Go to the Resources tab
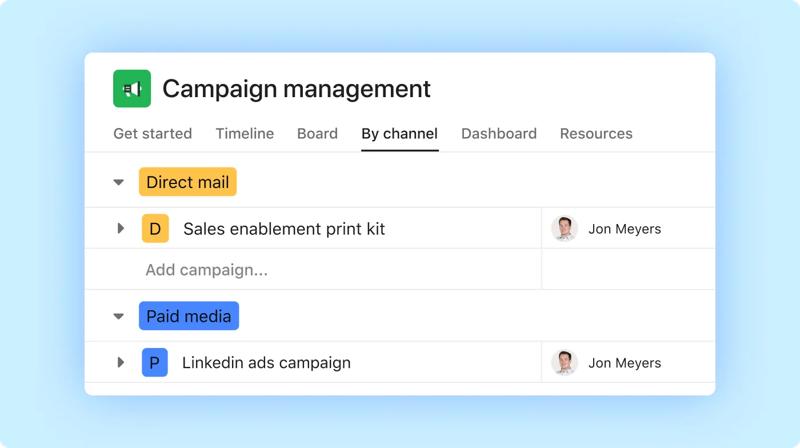Screen dimensions: 800x448 click(x=596, y=134)
